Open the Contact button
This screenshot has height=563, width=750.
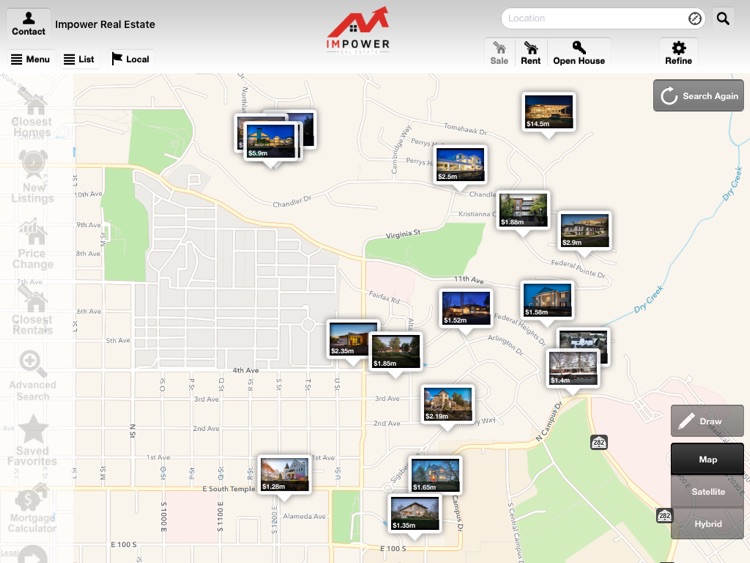pyautogui.click(x=28, y=23)
